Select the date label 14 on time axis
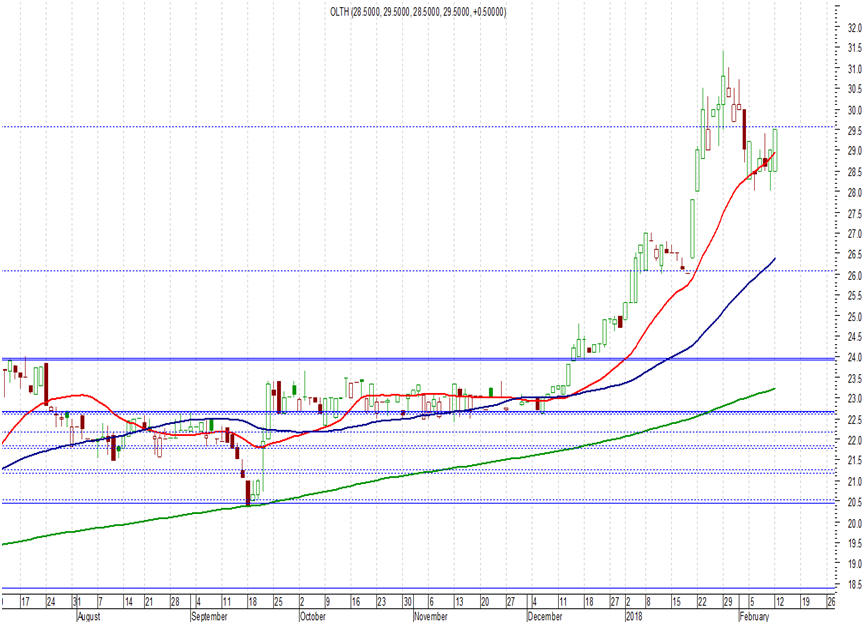The width and height of the screenshot is (866, 624). coord(129,601)
